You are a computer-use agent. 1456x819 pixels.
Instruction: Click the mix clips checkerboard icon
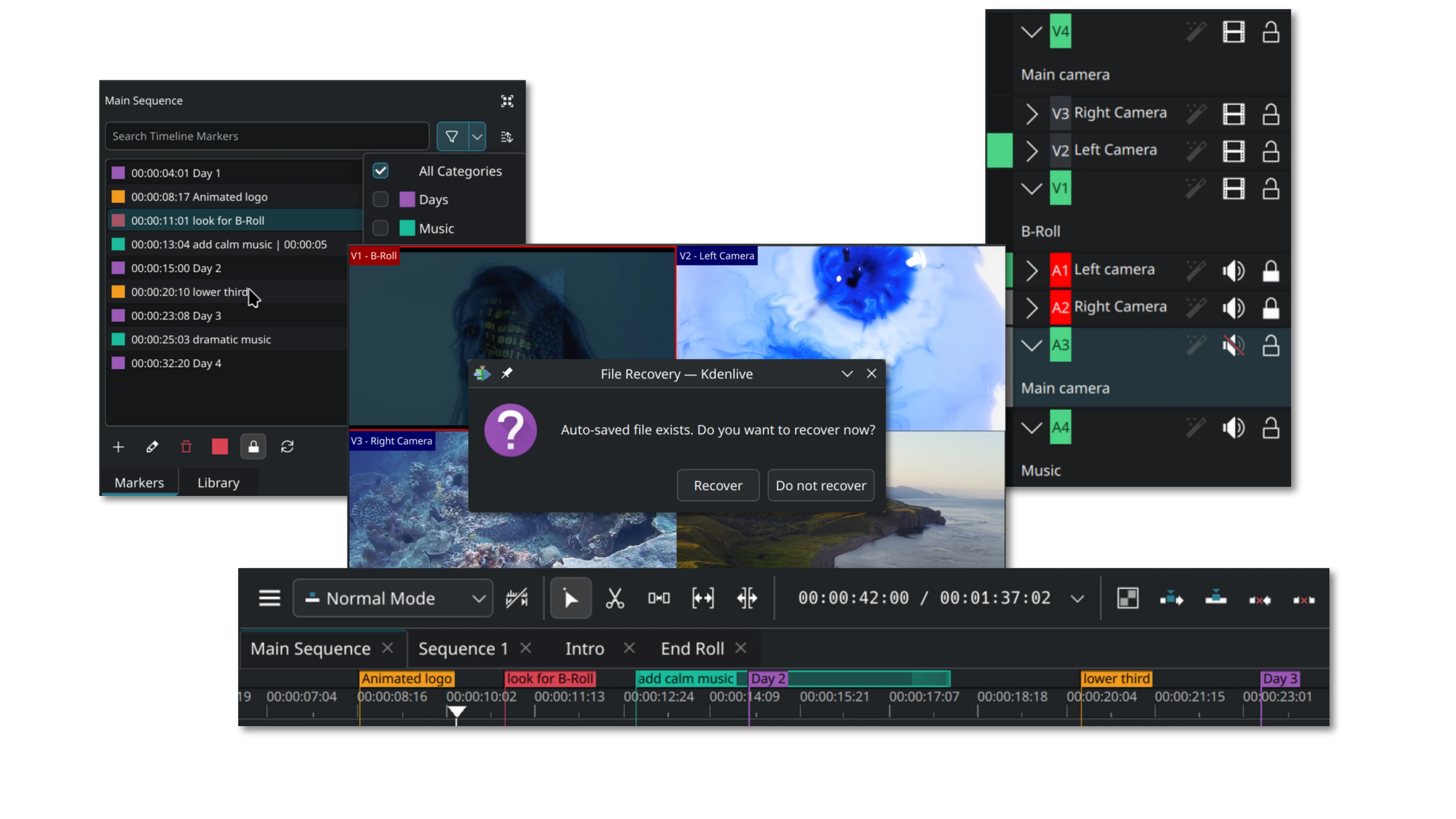(x=1128, y=599)
